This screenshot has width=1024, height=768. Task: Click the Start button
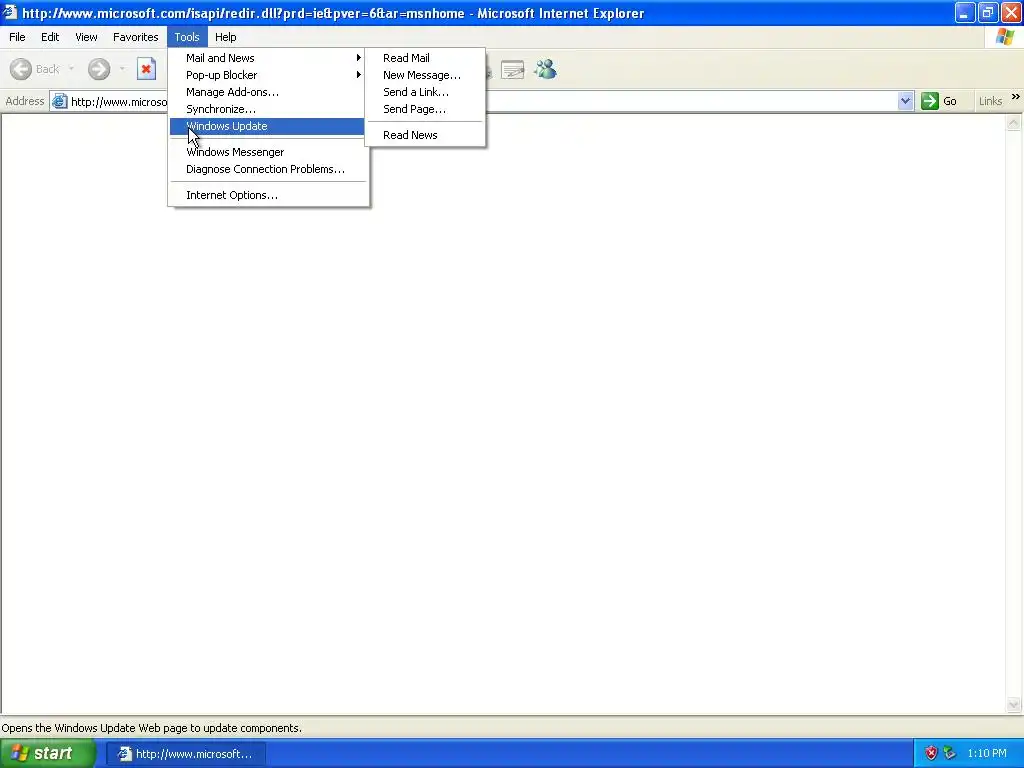pyautogui.click(x=48, y=754)
